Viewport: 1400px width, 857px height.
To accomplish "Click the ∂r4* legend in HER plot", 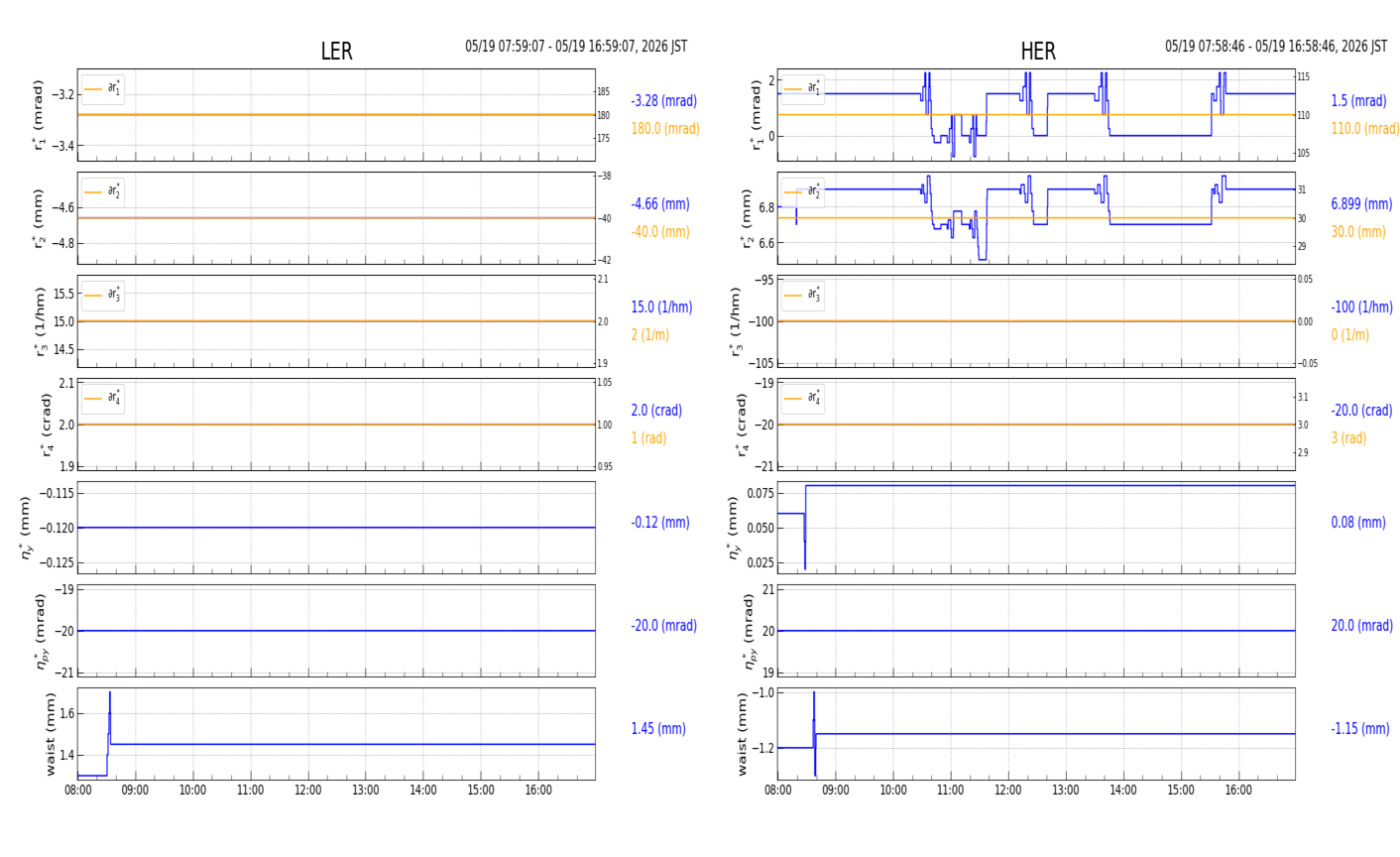I will tap(803, 399).
